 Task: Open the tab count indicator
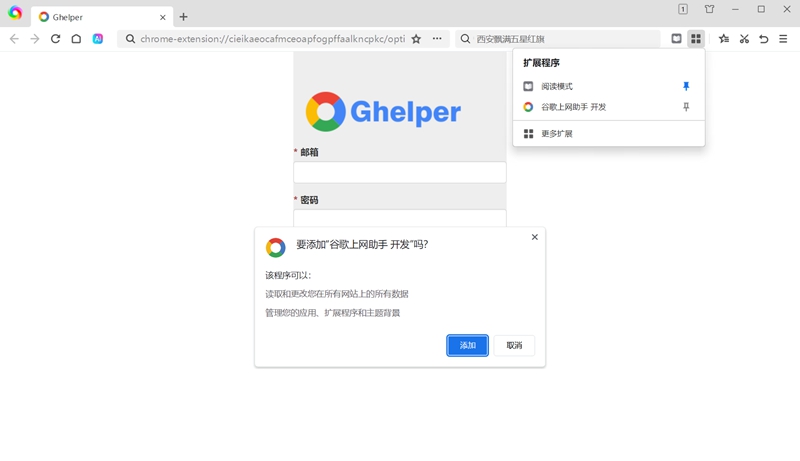pos(683,9)
